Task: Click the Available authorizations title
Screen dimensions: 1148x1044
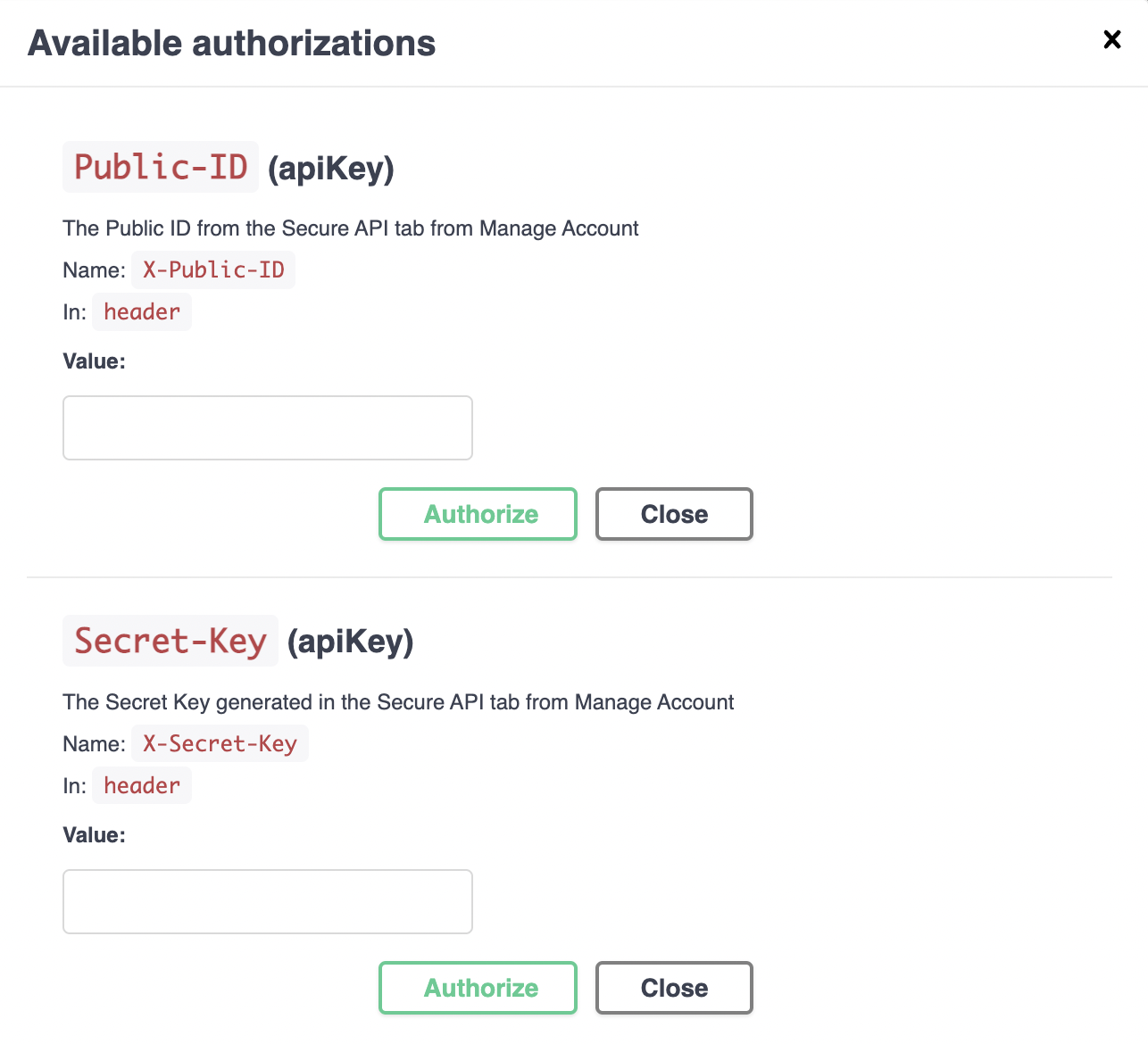Action: click(x=232, y=43)
